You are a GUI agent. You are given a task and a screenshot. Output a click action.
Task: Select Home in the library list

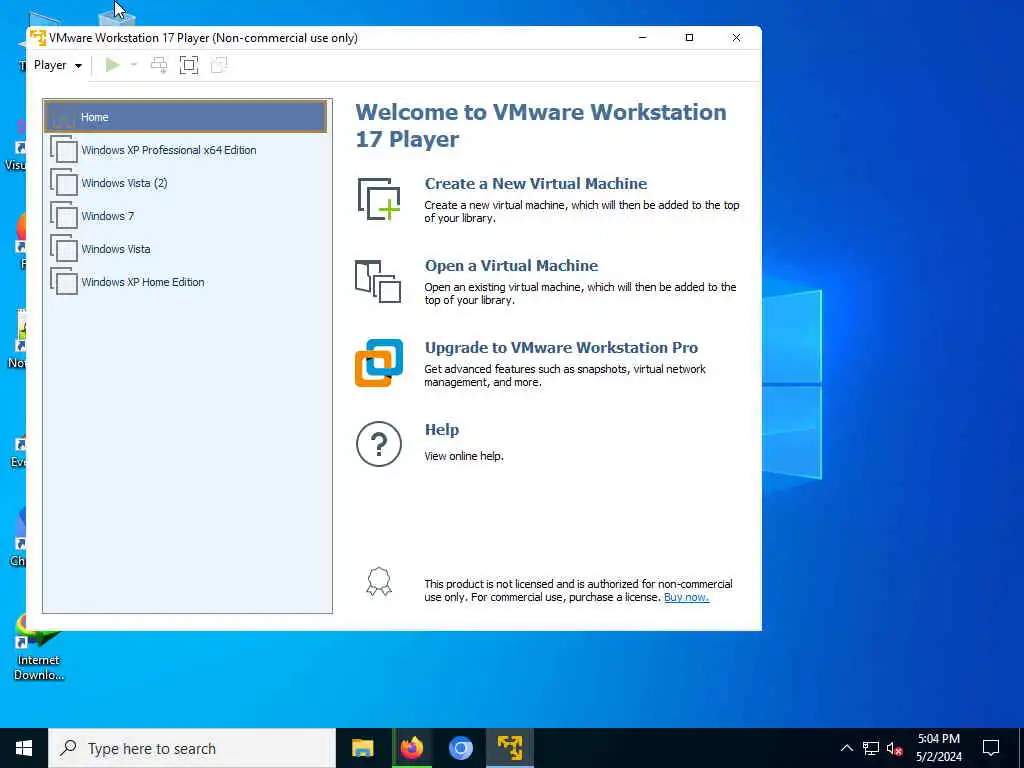click(x=185, y=117)
